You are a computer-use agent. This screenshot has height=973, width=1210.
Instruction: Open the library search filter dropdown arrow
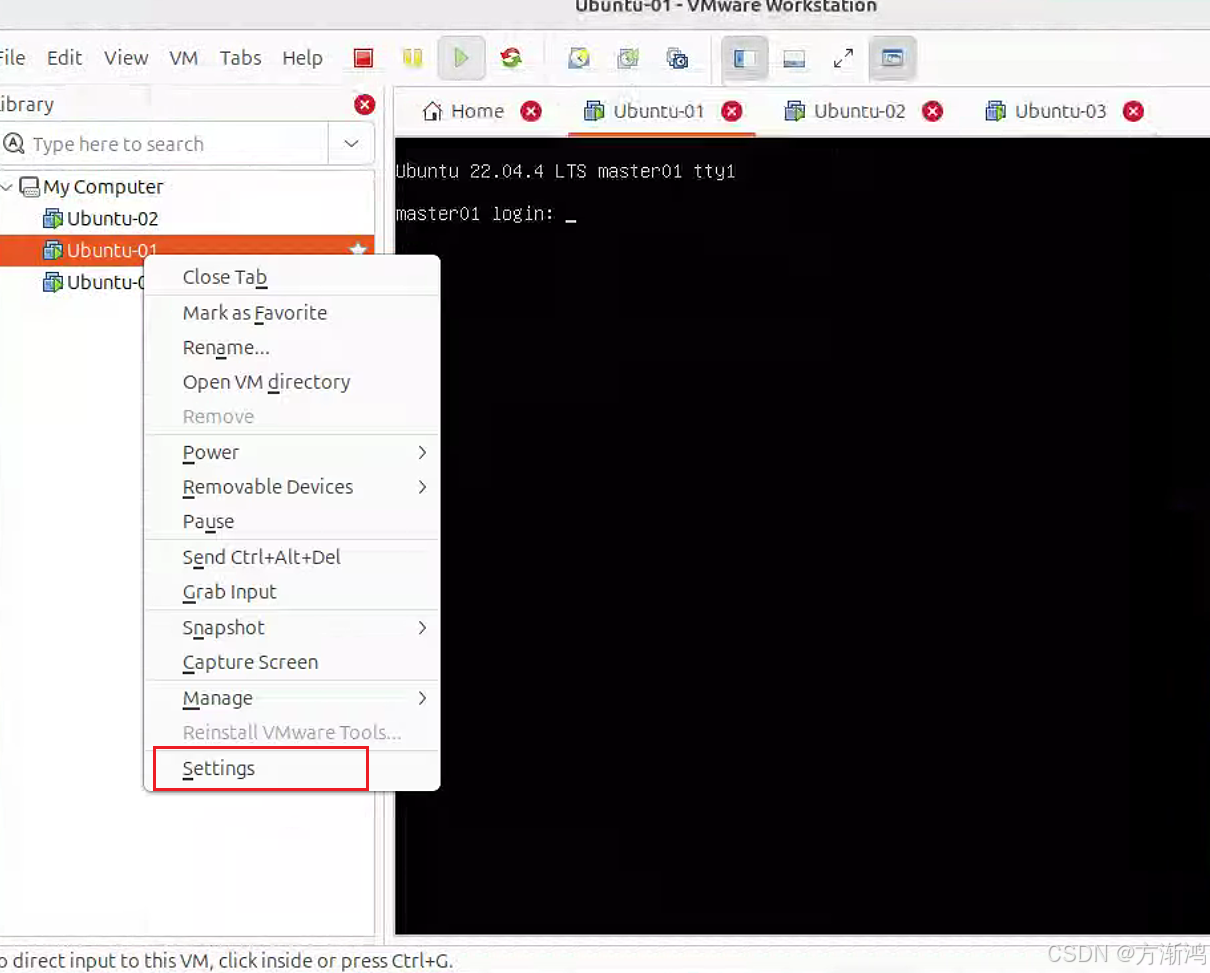click(351, 144)
